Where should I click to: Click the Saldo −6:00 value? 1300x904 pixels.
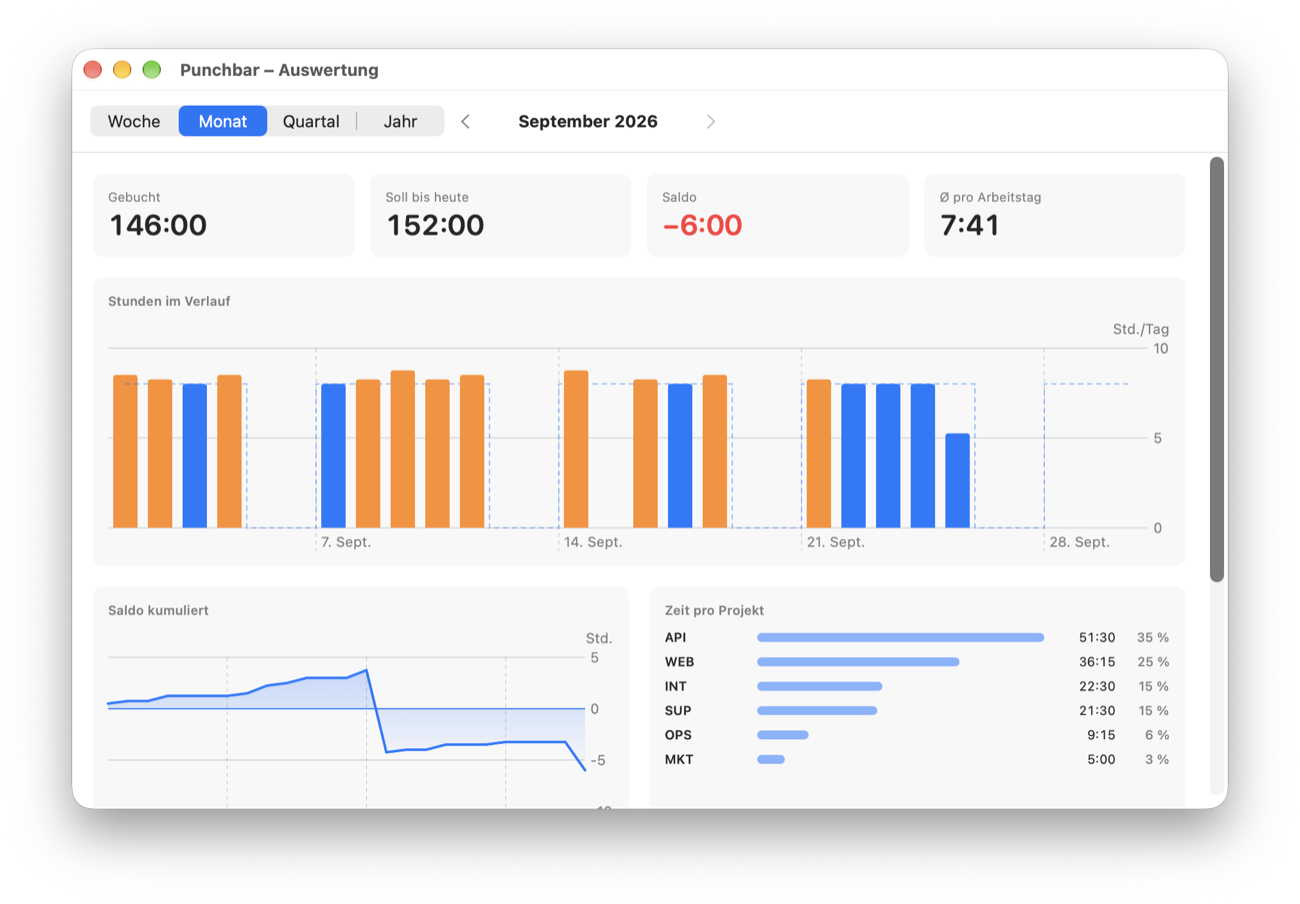click(x=702, y=225)
